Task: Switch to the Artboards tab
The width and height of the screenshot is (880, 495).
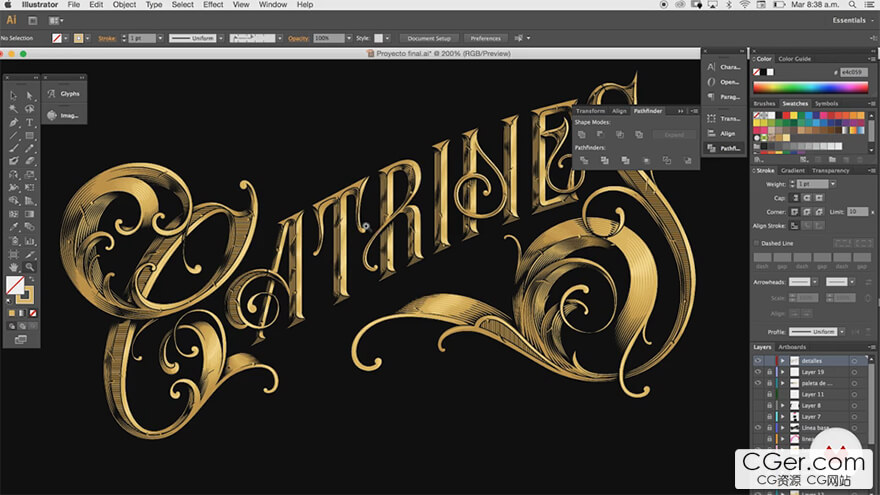Action: click(x=792, y=347)
